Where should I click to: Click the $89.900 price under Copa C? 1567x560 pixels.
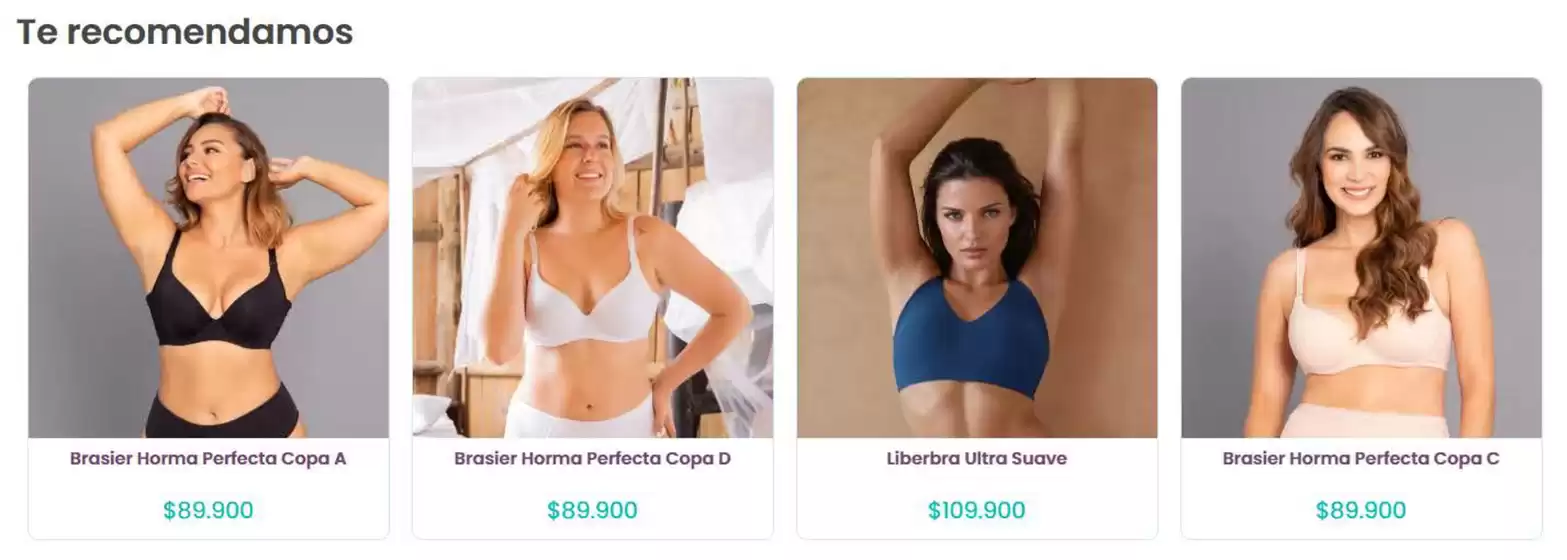(x=1361, y=510)
